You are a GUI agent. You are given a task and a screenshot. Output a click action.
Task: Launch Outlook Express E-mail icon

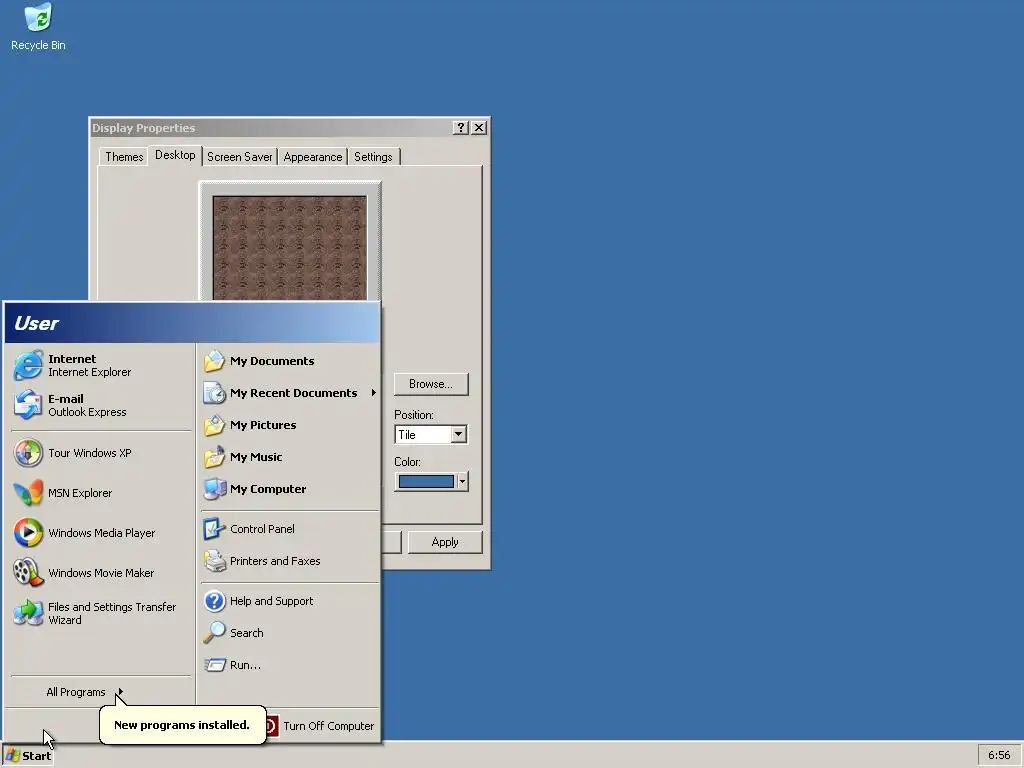pyautogui.click(x=28, y=405)
